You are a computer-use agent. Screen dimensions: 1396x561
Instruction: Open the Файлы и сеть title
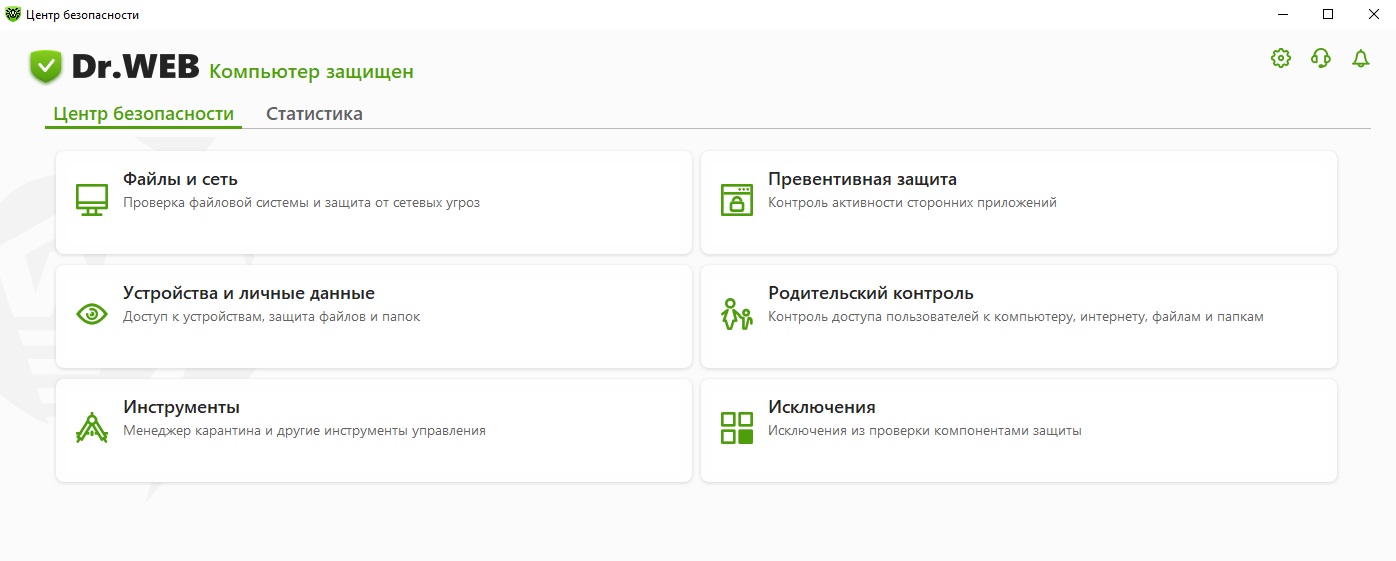[x=180, y=180]
